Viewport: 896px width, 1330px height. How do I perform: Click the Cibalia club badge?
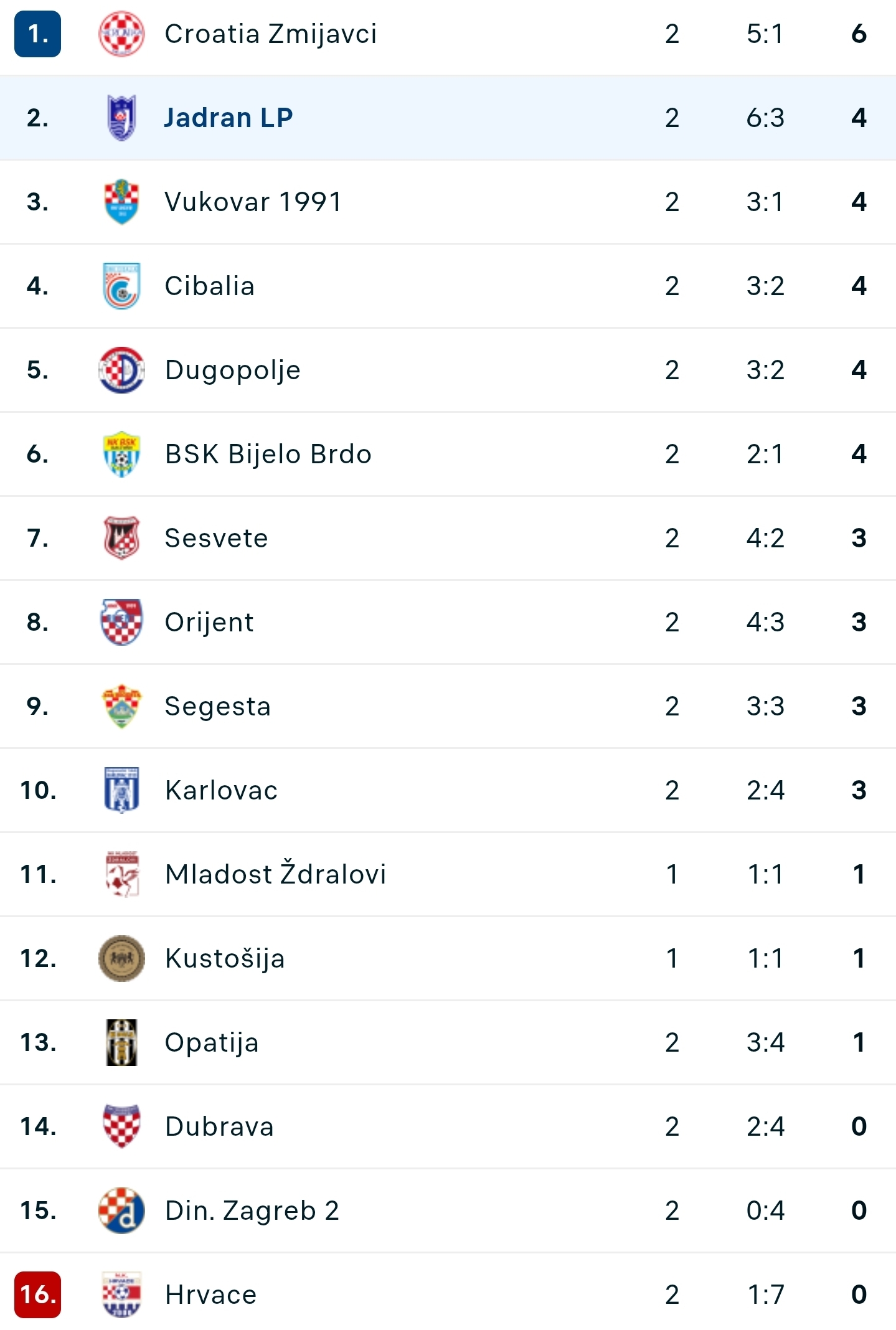point(121,286)
